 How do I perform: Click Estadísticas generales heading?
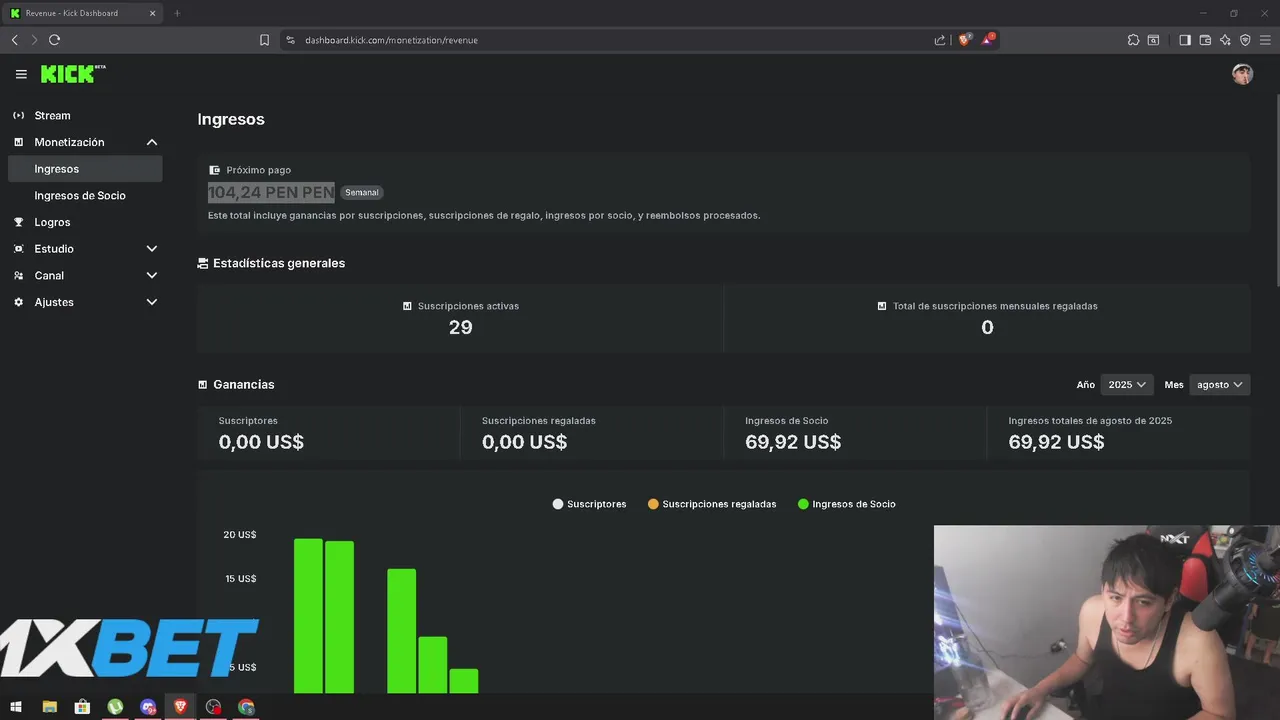coord(279,263)
